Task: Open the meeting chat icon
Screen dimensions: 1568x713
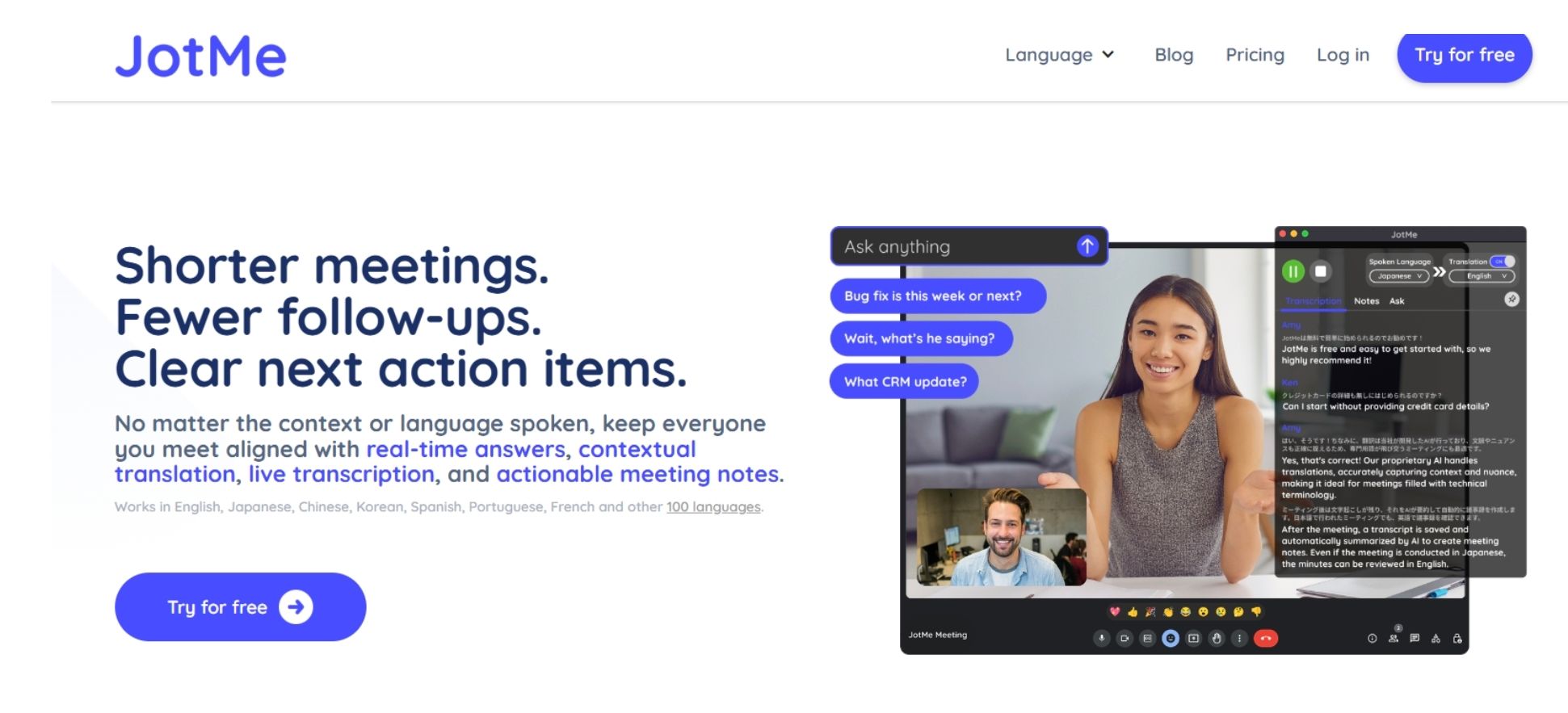Action: tap(1415, 638)
